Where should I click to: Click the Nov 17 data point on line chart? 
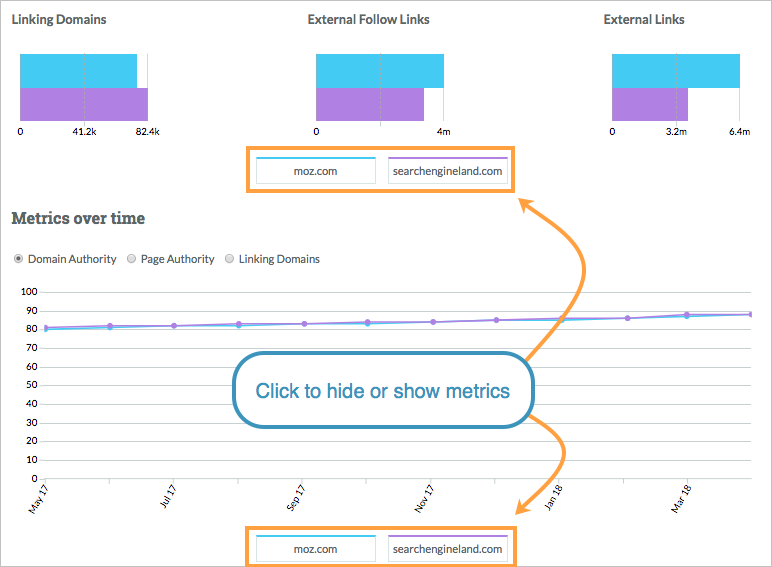(433, 322)
